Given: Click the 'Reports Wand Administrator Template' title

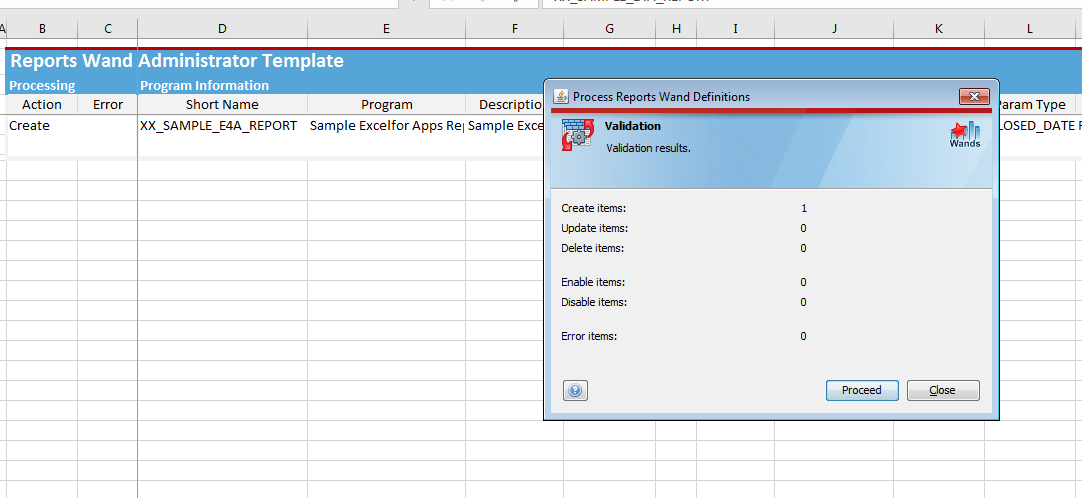Looking at the screenshot, I should point(177,61).
